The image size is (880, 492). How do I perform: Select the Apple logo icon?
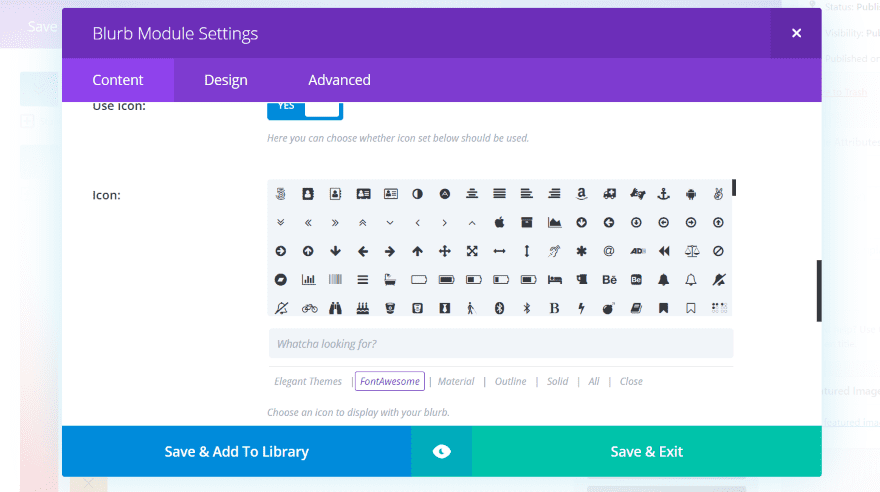coord(499,223)
